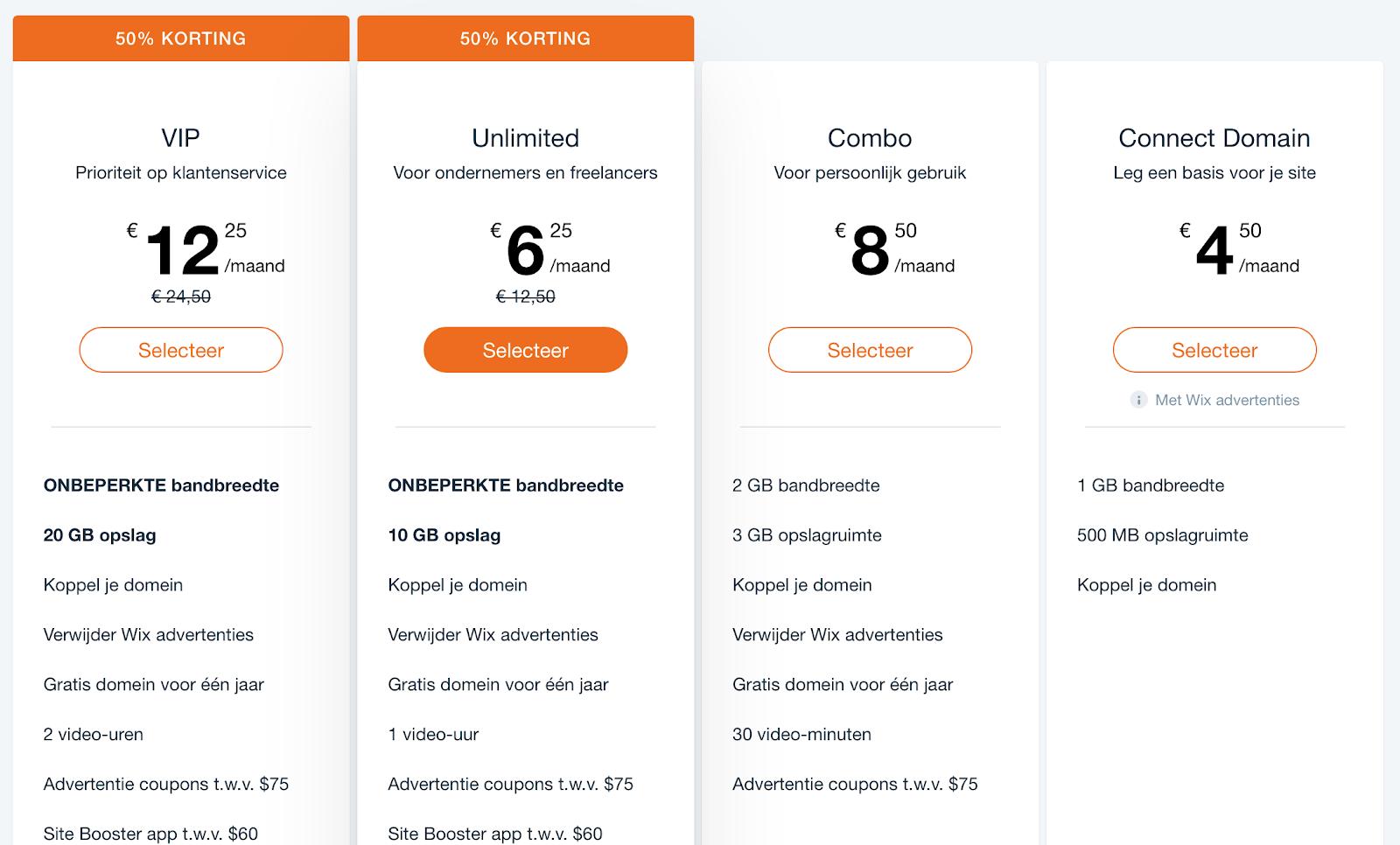The width and height of the screenshot is (1400, 845).
Task: Click the 50% KORTING banner above Unlimited
Action: pyautogui.click(x=526, y=38)
